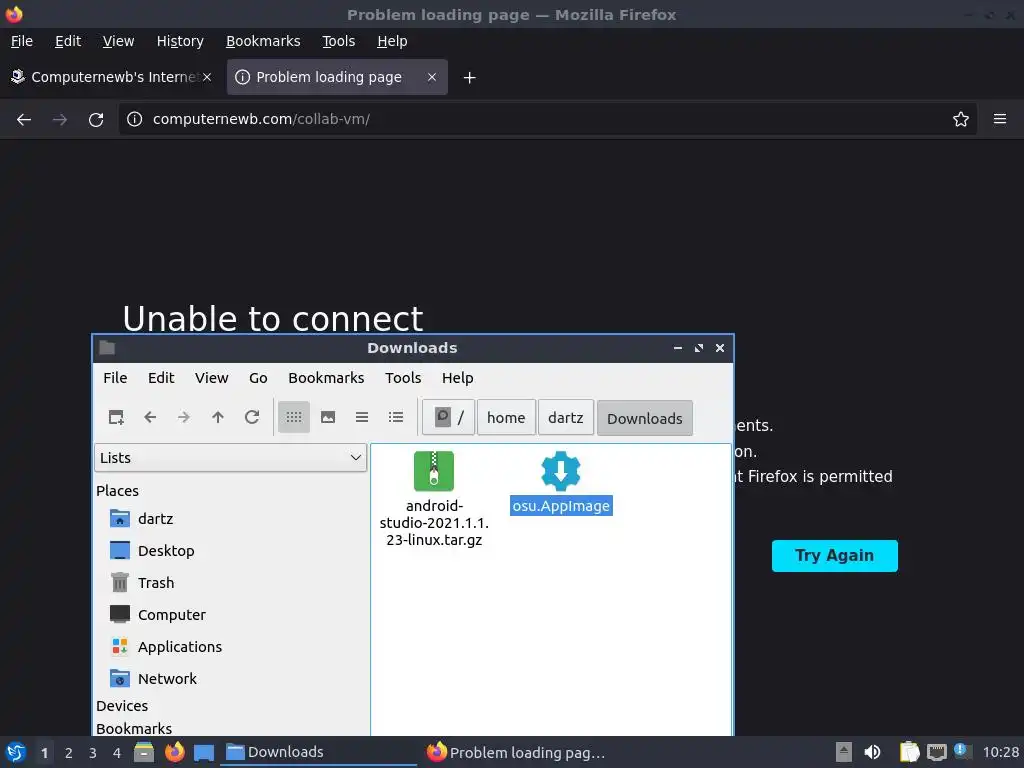Viewport: 1024px width, 768px height.
Task: Go up to parent folder
Action: tap(218, 417)
